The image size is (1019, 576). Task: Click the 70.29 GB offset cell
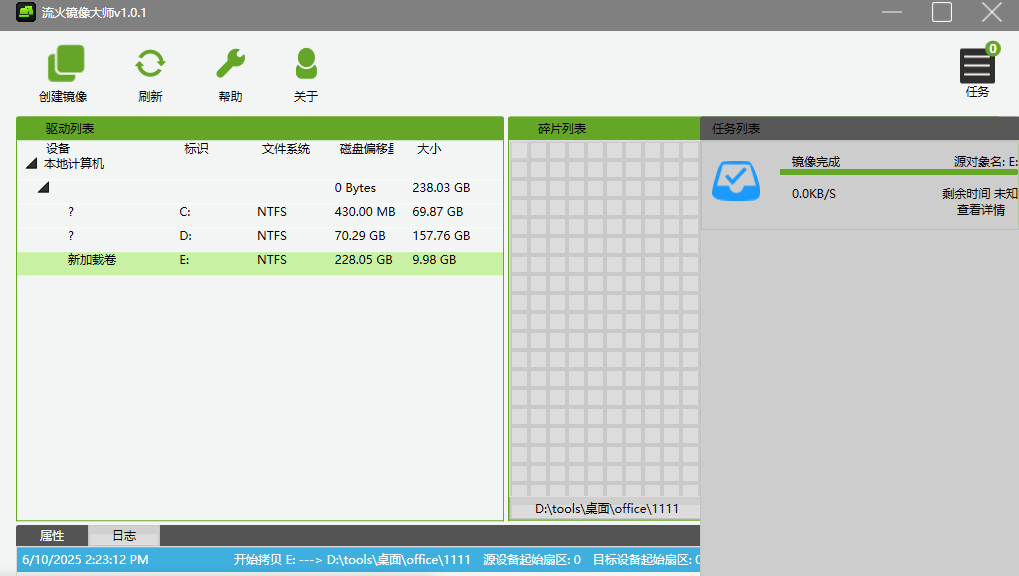click(x=360, y=236)
